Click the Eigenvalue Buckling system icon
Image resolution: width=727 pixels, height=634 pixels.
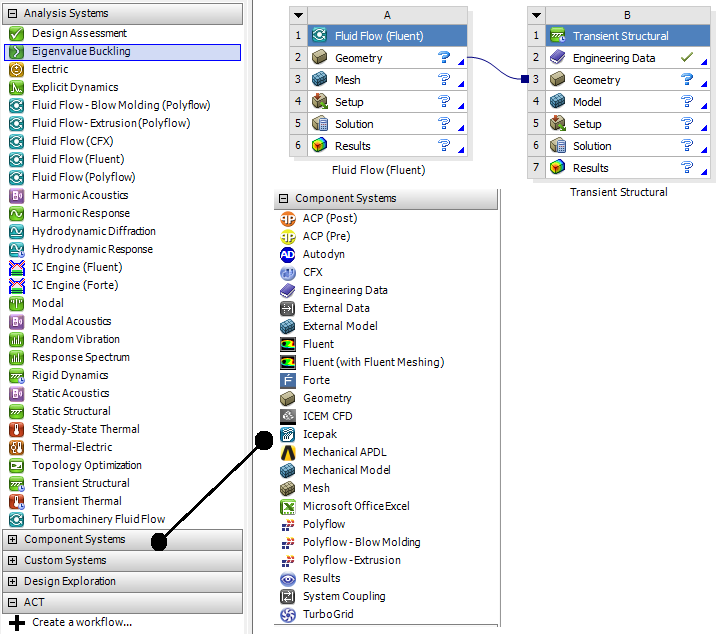coord(16,52)
